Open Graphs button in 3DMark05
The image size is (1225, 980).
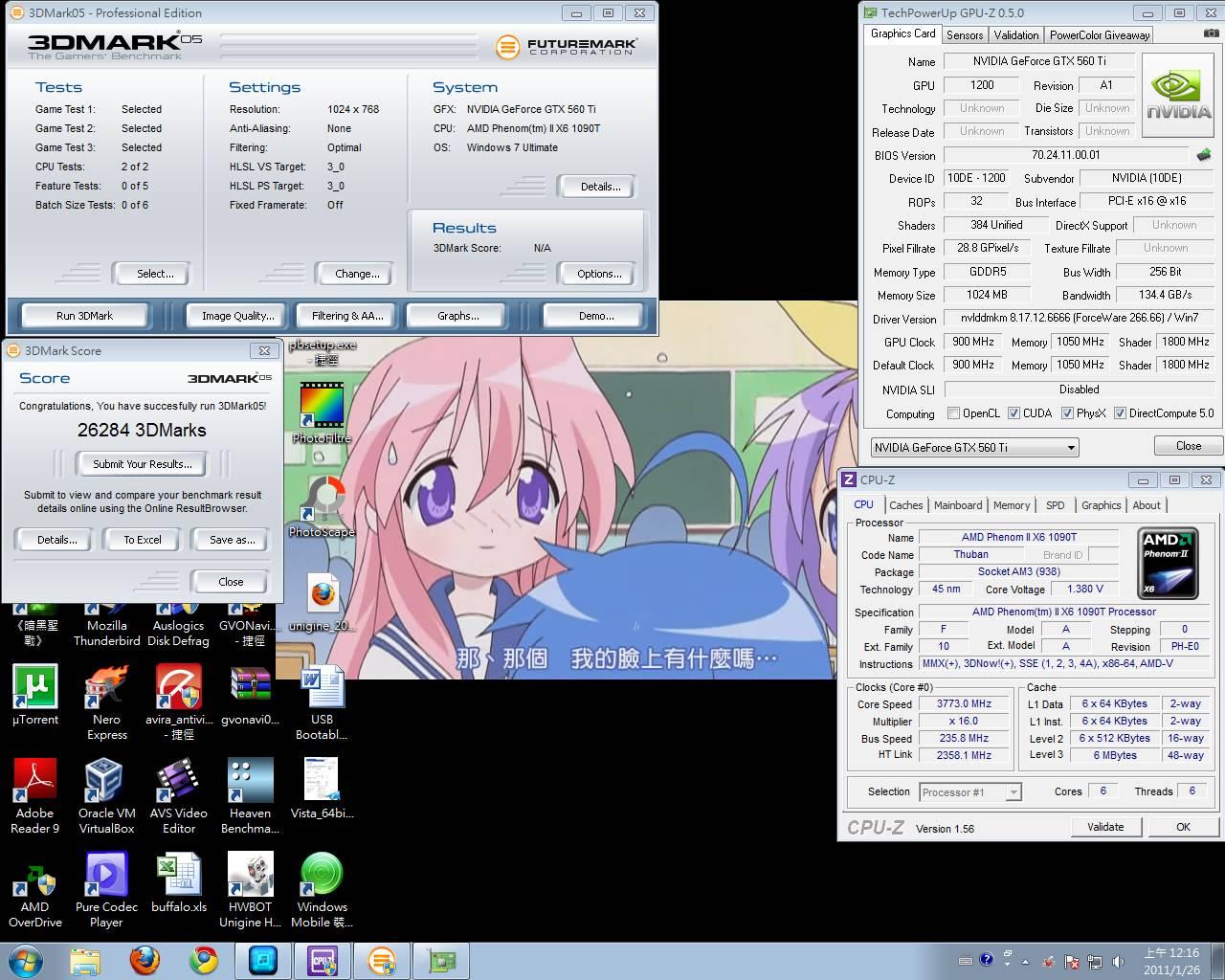pos(458,316)
